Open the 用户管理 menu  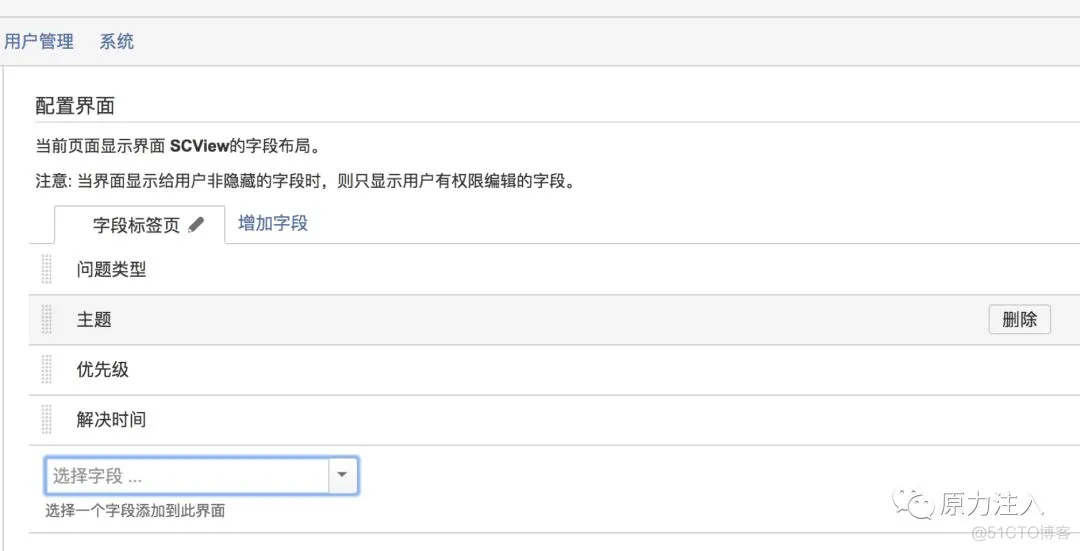point(39,41)
